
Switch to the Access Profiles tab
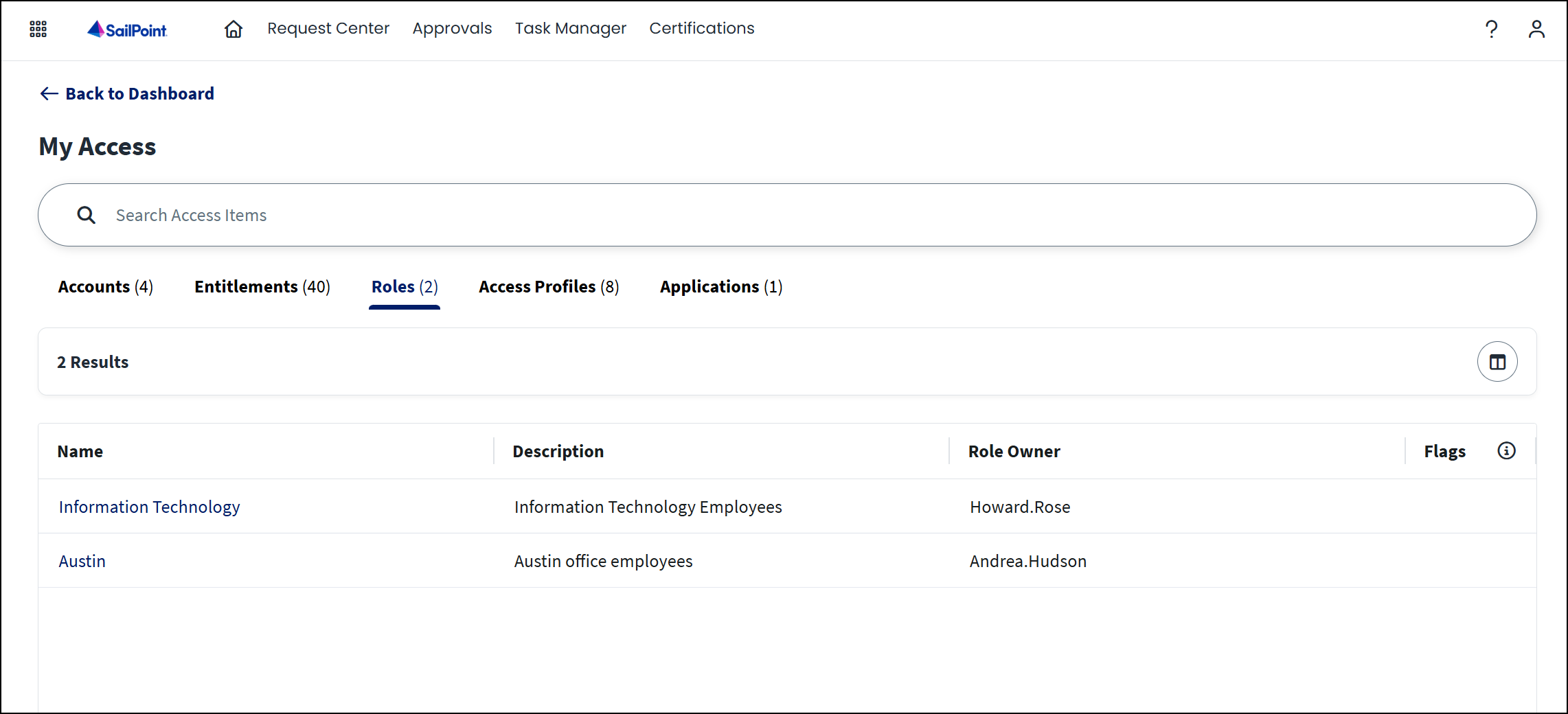click(x=548, y=286)
